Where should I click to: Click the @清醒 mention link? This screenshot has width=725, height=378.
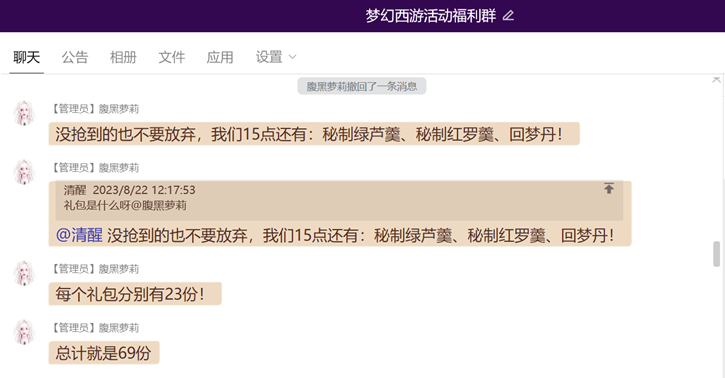tap(79, 235)
